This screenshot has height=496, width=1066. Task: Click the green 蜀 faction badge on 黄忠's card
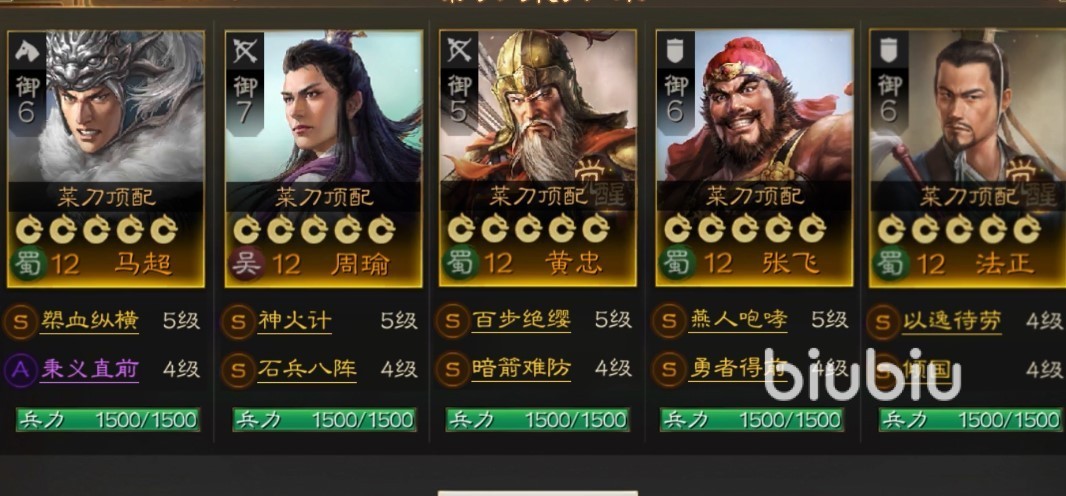point(460,264)
